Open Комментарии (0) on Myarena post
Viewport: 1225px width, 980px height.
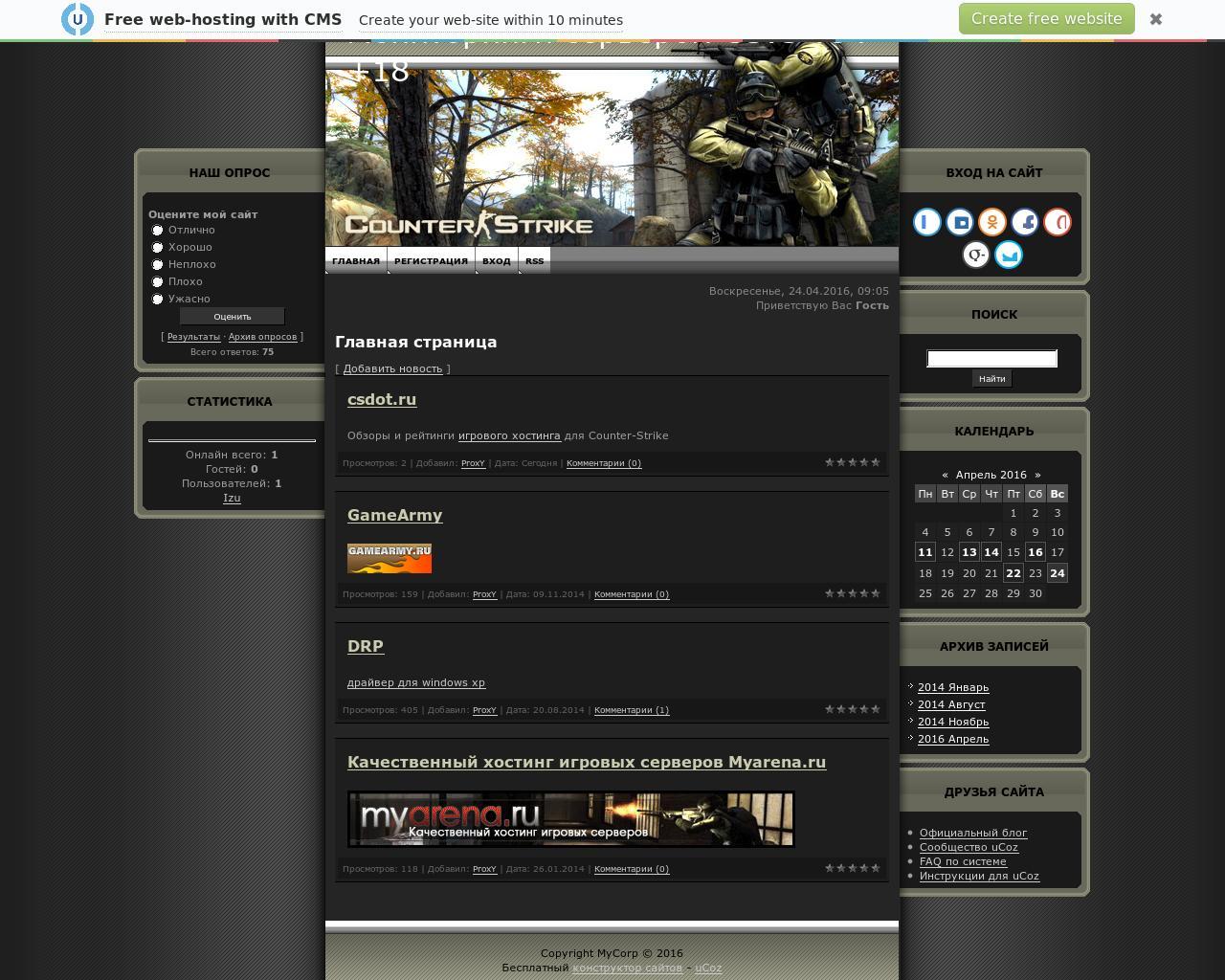632,869
